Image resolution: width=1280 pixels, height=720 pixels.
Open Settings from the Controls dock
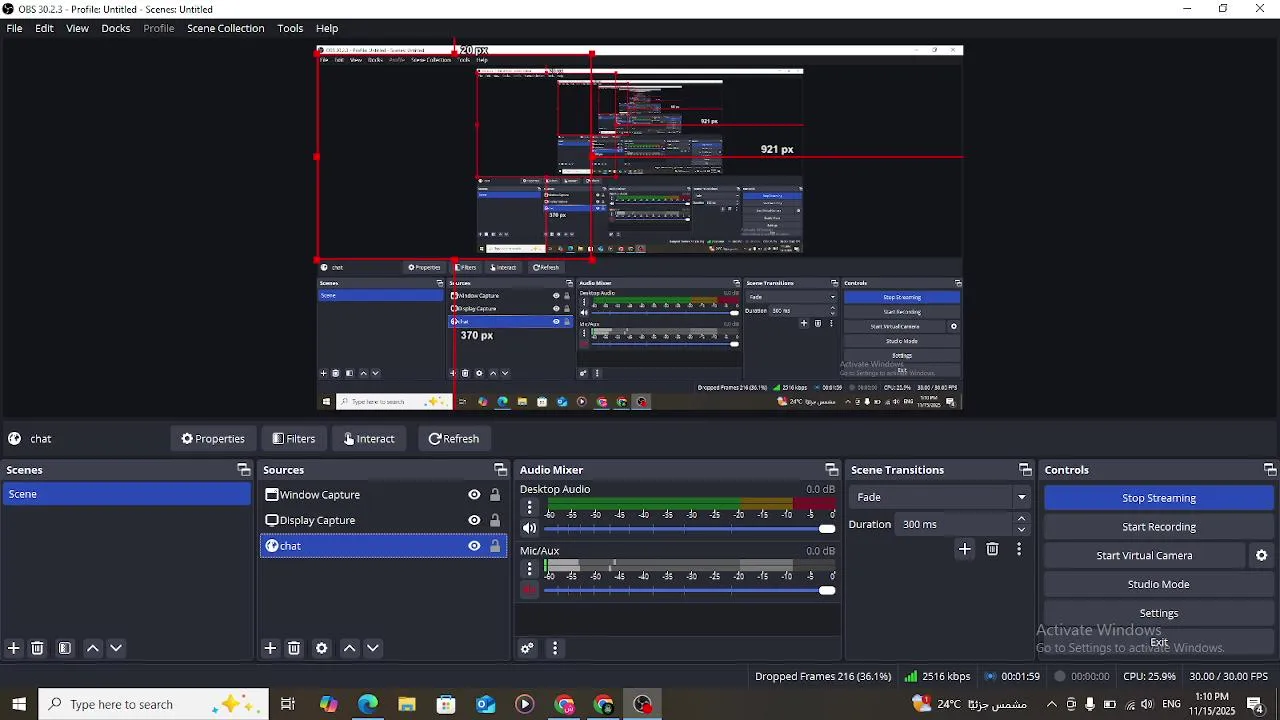(x=1159, y=613)
